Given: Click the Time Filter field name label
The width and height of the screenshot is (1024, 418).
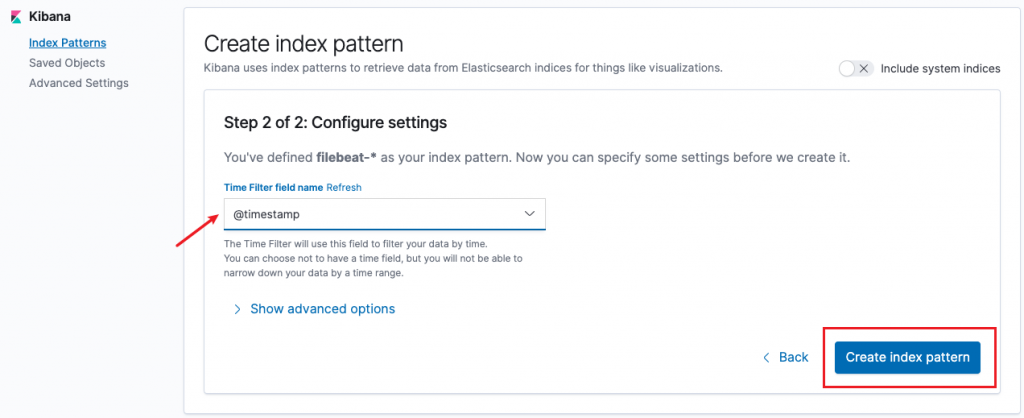Looking at the screenshot, I should point(274,187).
